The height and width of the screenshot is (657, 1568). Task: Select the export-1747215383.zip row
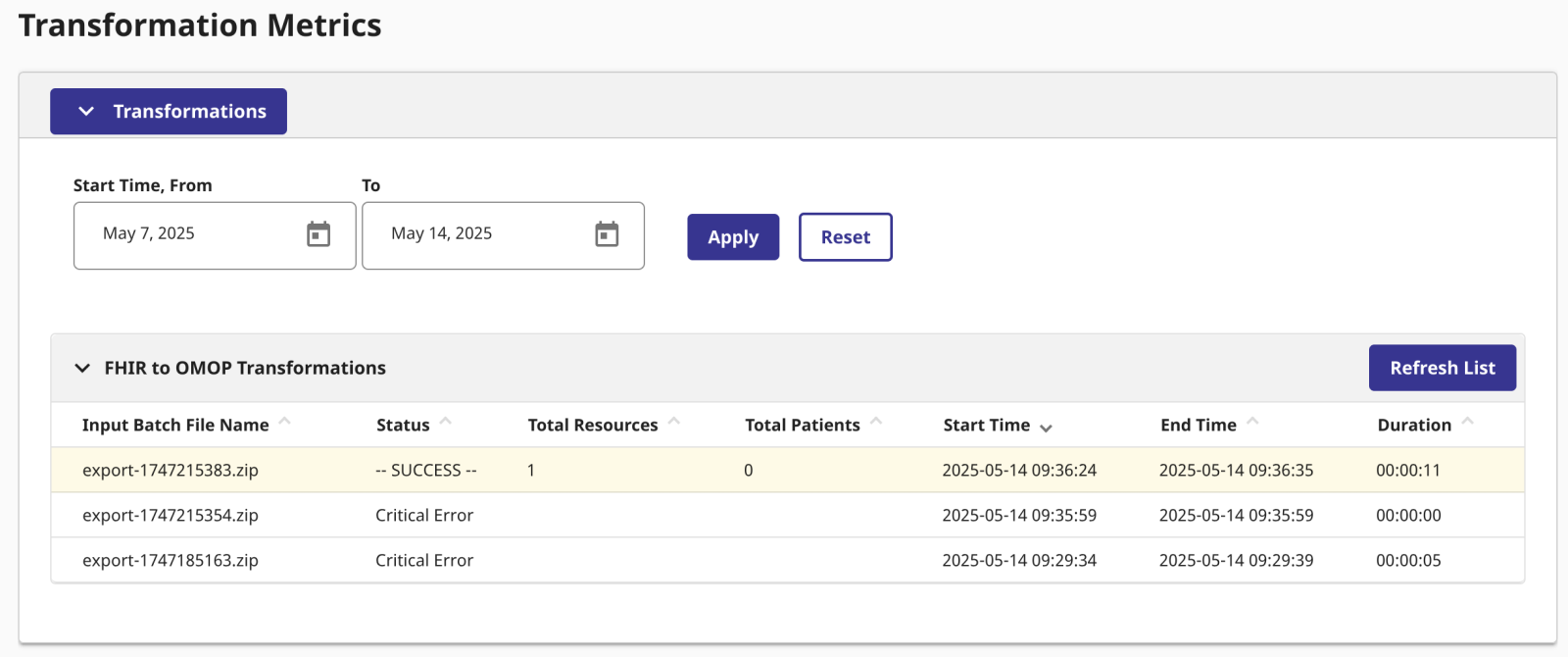point(171,471)
